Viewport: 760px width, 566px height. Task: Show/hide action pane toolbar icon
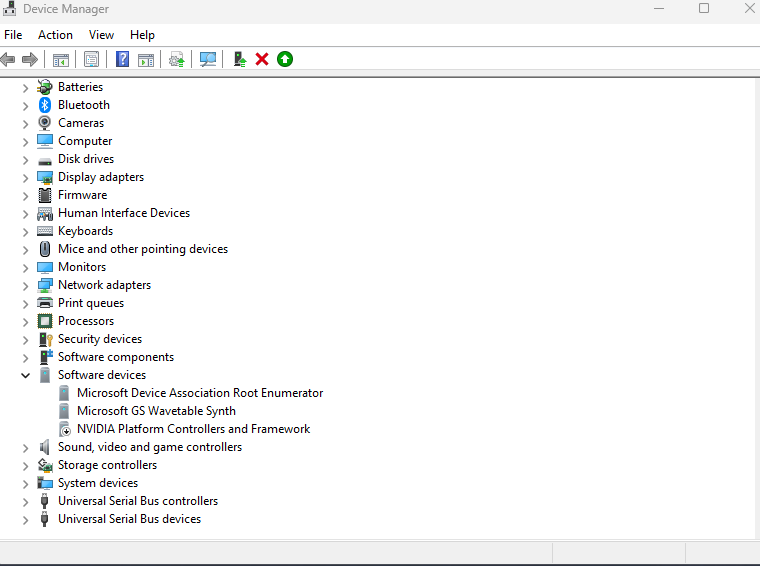(x=146, y=60)
